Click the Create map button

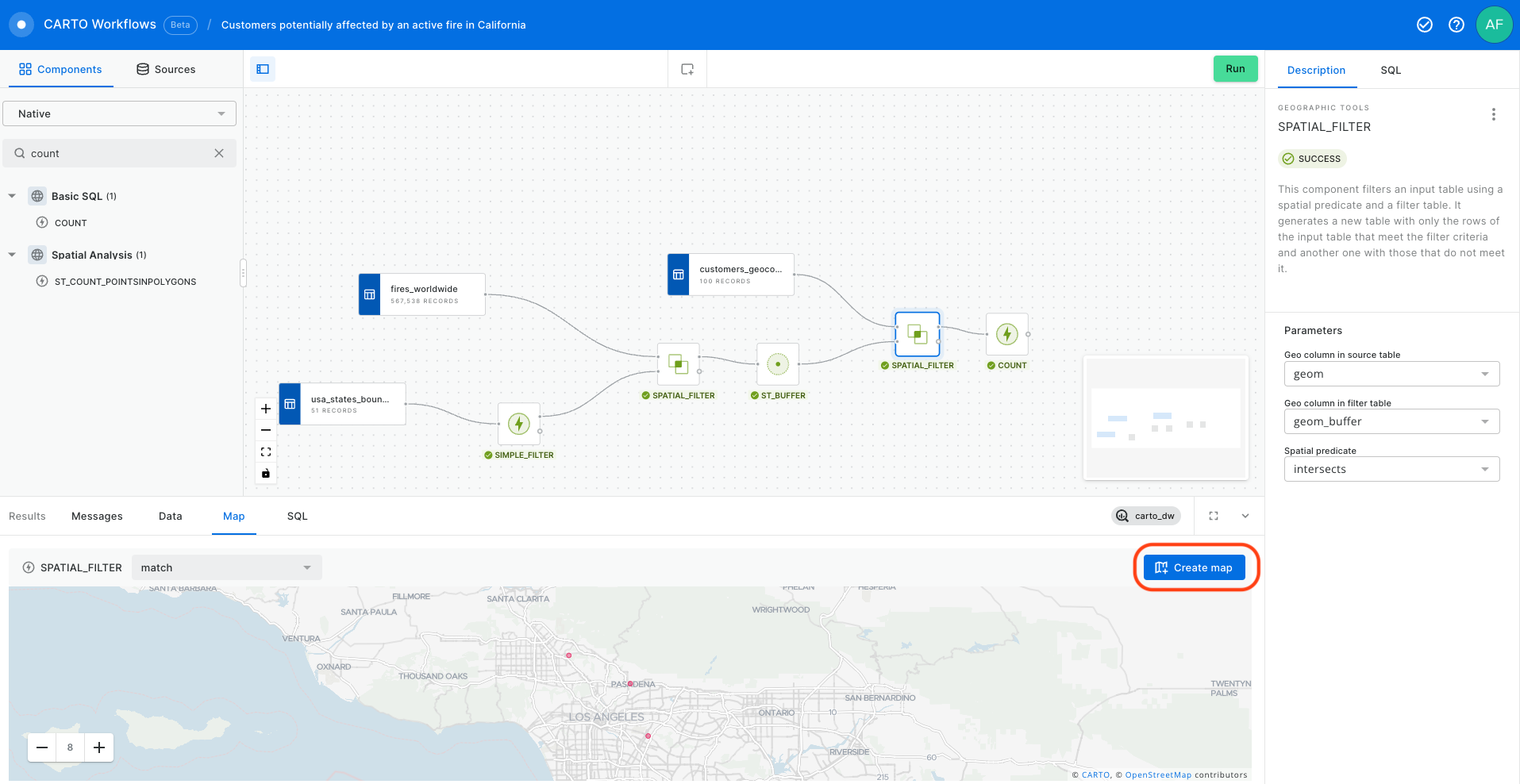1194,567
